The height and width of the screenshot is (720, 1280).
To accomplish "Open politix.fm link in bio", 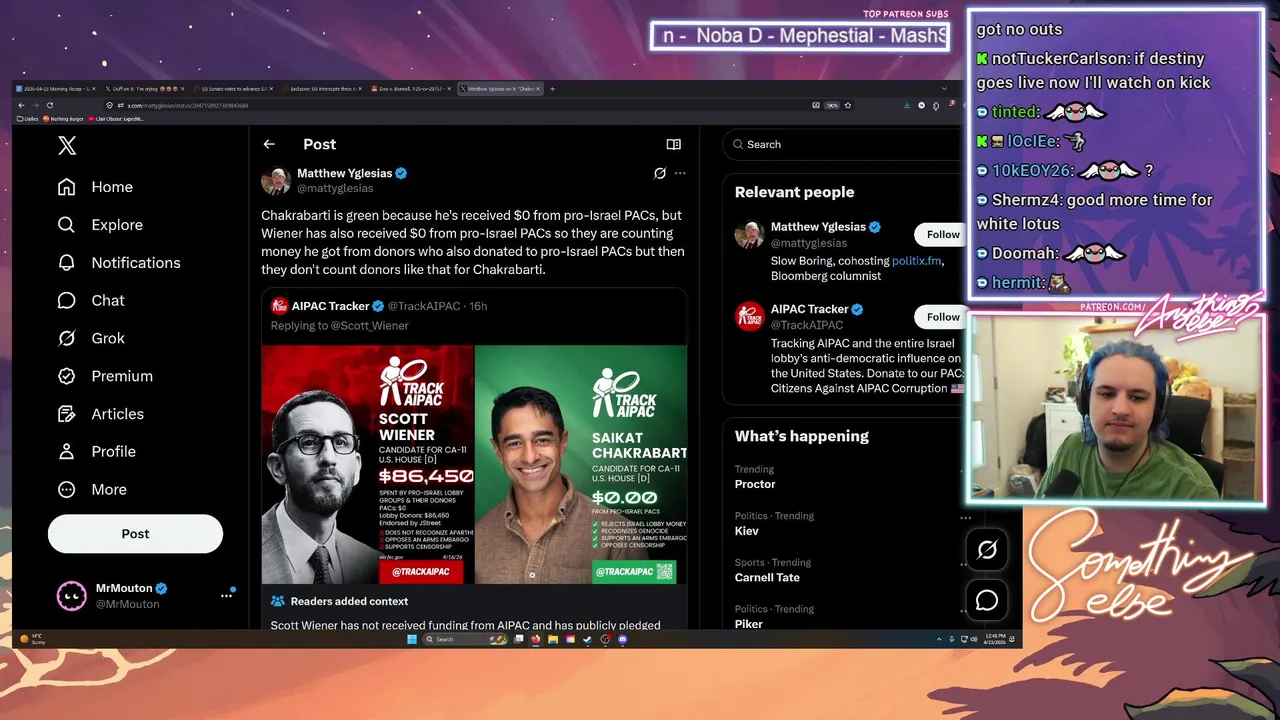I will pyautogui.click(x=916, y=261).
